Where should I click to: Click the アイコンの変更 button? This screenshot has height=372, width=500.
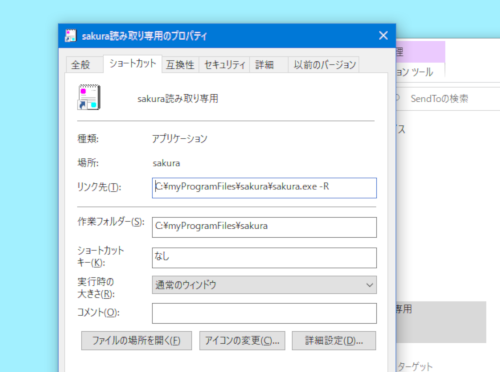(x=242, y=340)
